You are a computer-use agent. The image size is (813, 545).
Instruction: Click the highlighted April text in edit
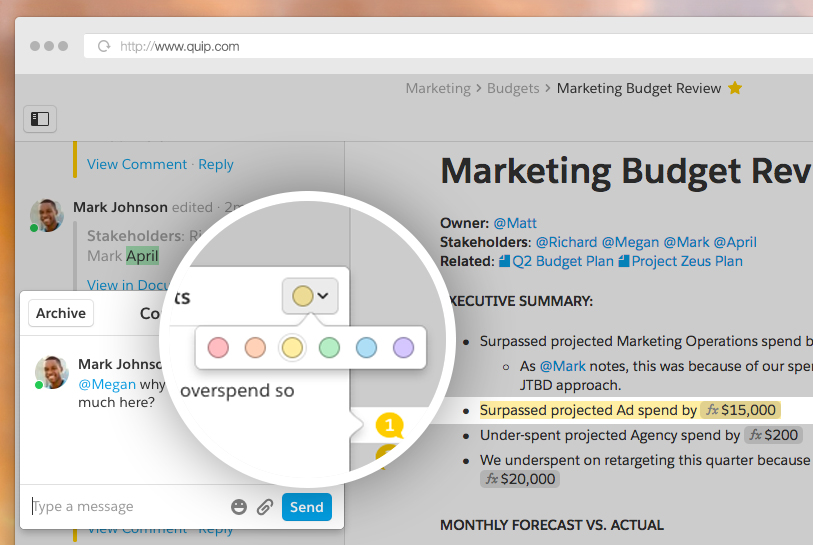click(x=142, y=256)
